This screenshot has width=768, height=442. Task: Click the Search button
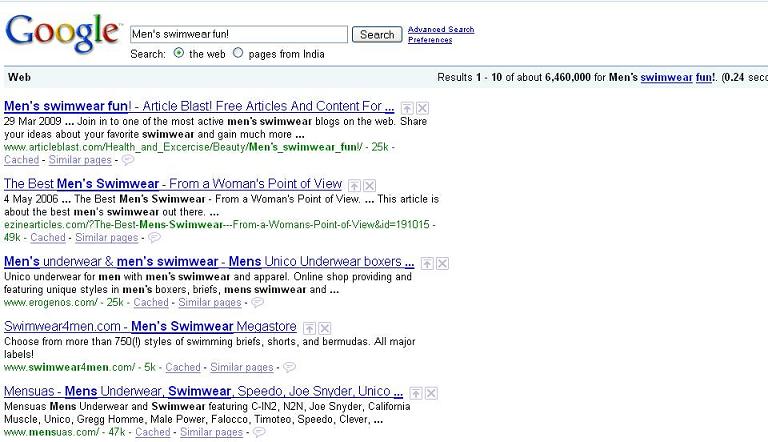[x=377, y=34]
